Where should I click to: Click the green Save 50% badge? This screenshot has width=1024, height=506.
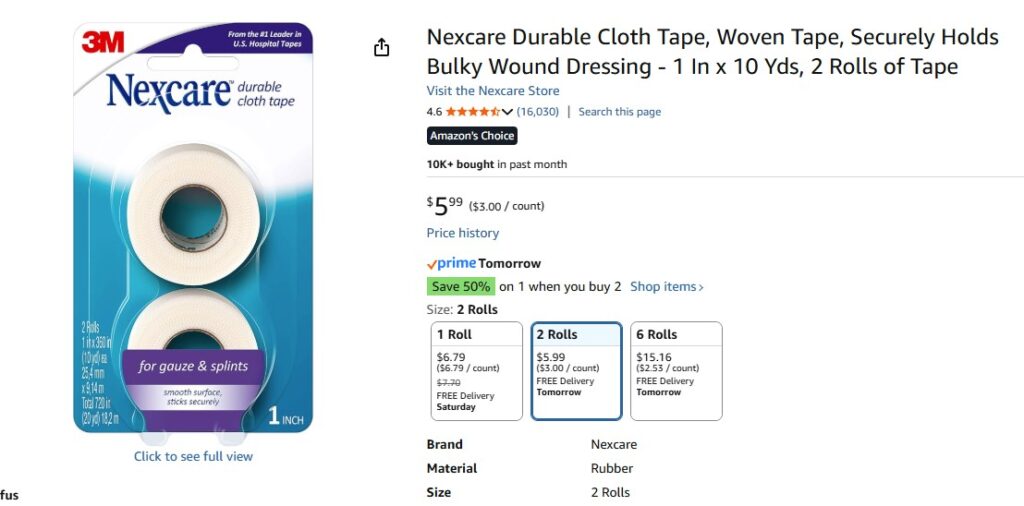click(461, 287)
